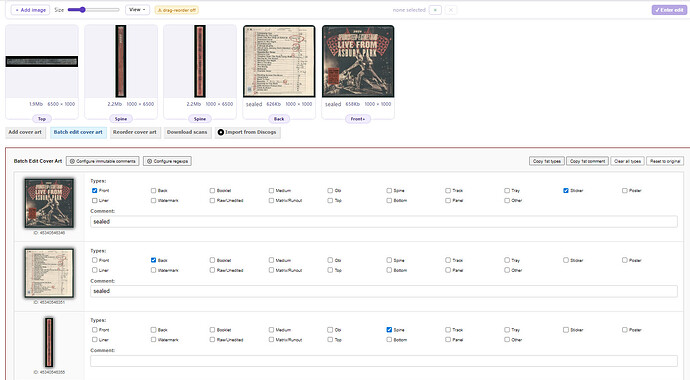690x380 pixels.
Task: Switch to Batch edit cover art tab
Action: 78,132
